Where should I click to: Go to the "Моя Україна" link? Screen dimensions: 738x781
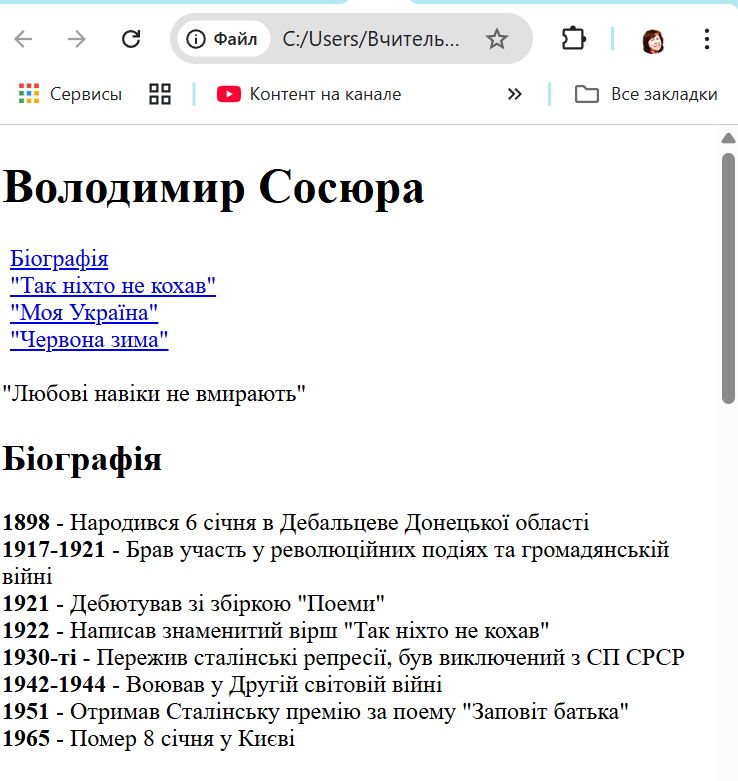84,313
